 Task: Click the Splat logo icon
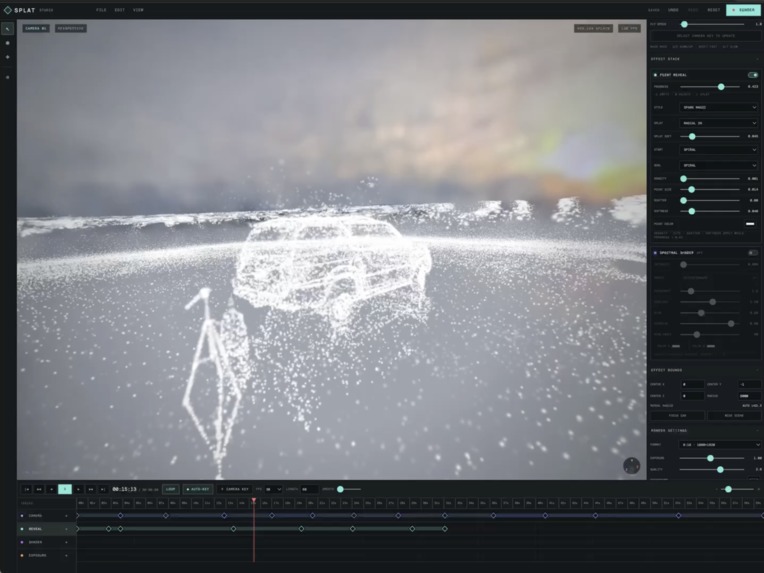(x=7, y=10)
